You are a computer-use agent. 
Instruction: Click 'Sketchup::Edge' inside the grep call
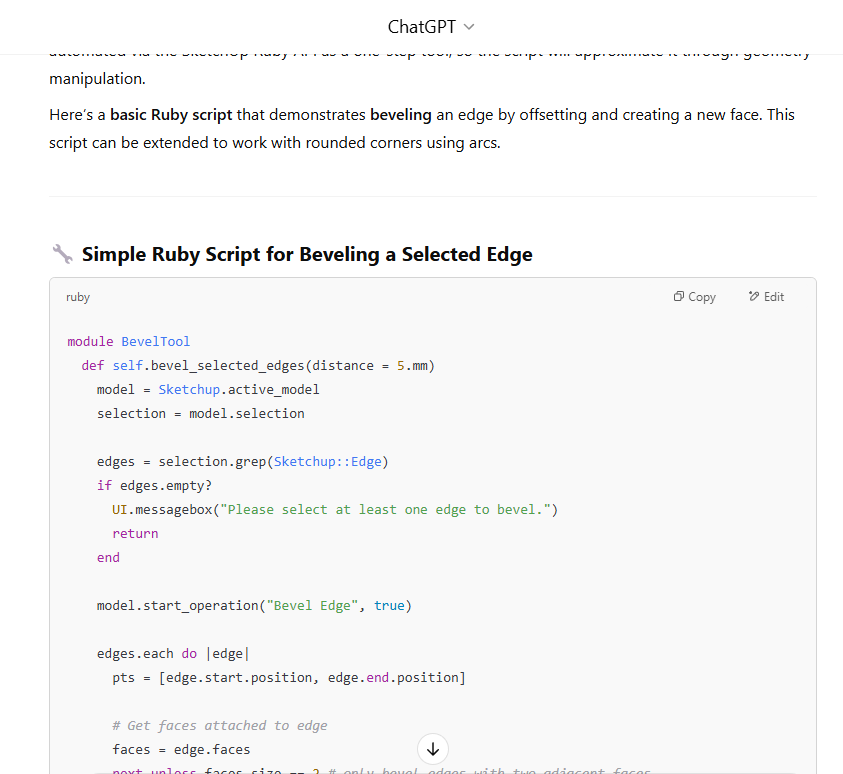click(x=327, y=461)
